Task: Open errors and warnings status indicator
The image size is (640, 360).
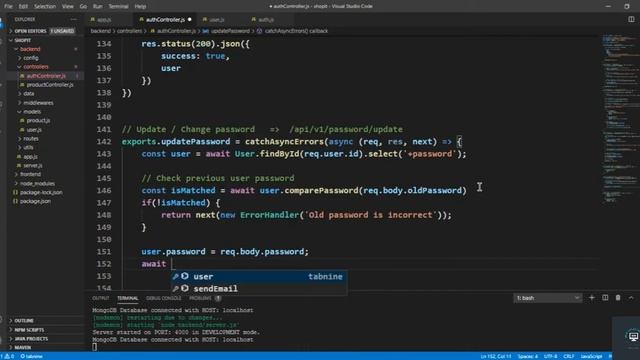Action: click(x=8, y=356)
